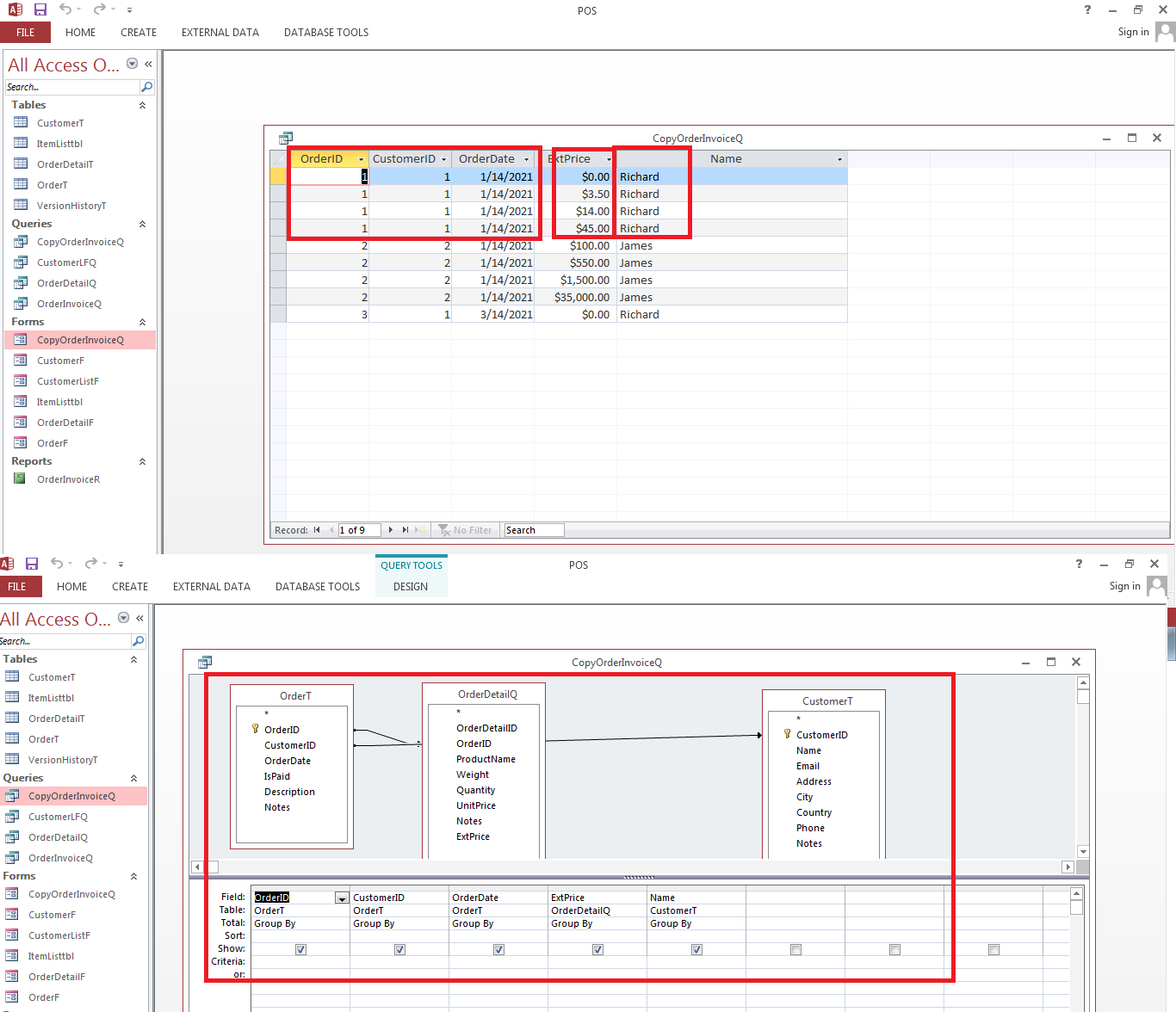Click the VersionHistoryT table in datasheet window sidebar
Screen dimensions: 1176x1012
point(71,206)
